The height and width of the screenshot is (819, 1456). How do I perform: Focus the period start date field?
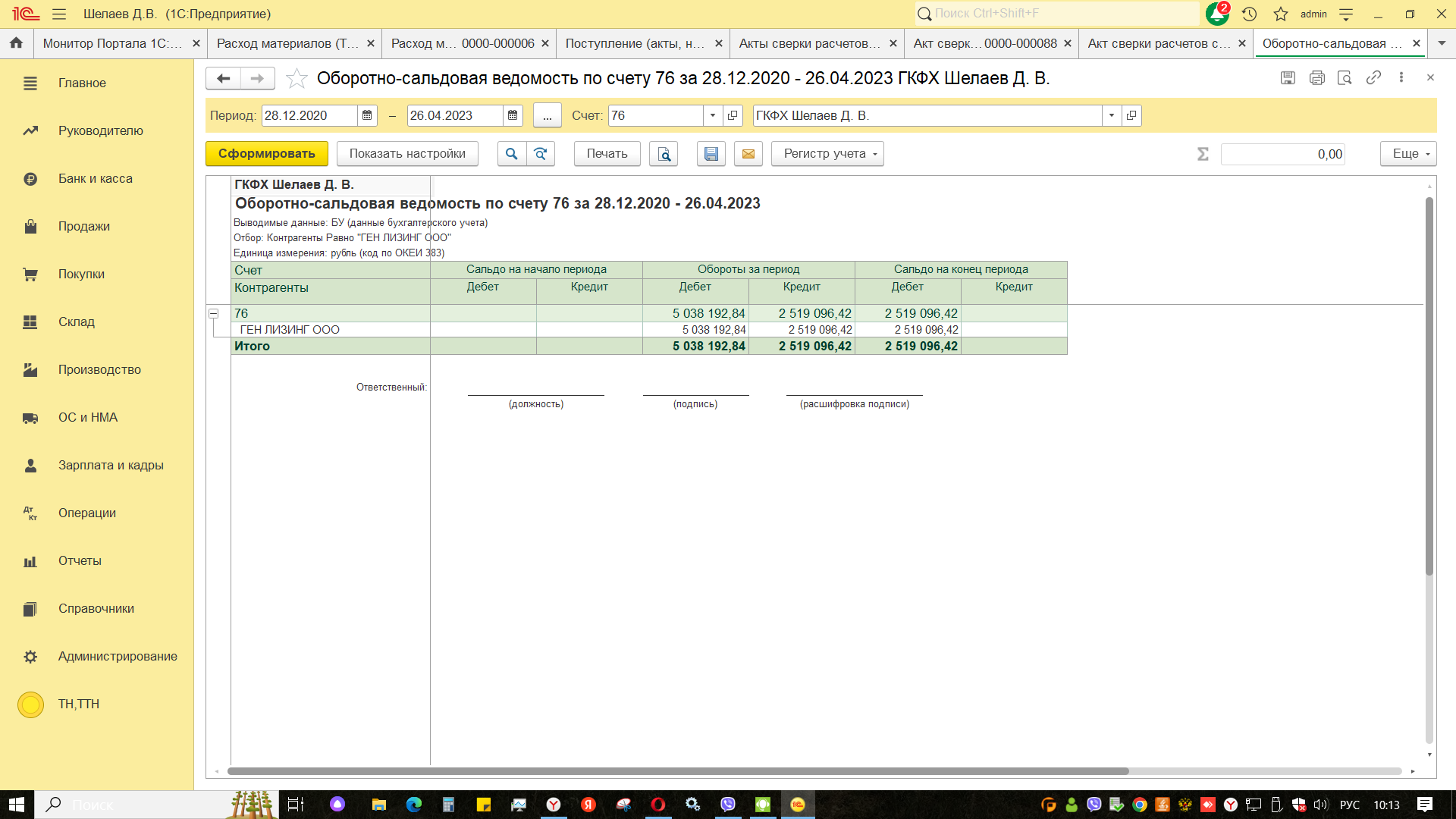[x=309, y=115]
